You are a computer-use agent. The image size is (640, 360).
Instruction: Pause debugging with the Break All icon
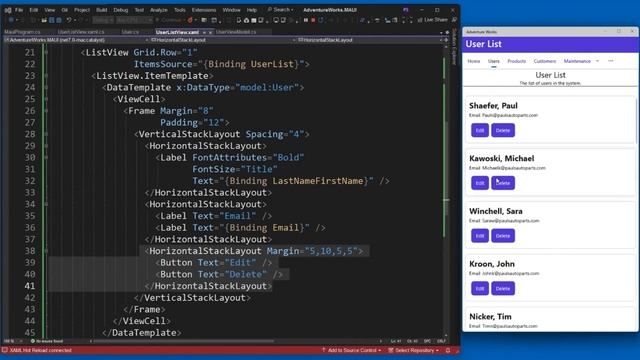[306, 20]
